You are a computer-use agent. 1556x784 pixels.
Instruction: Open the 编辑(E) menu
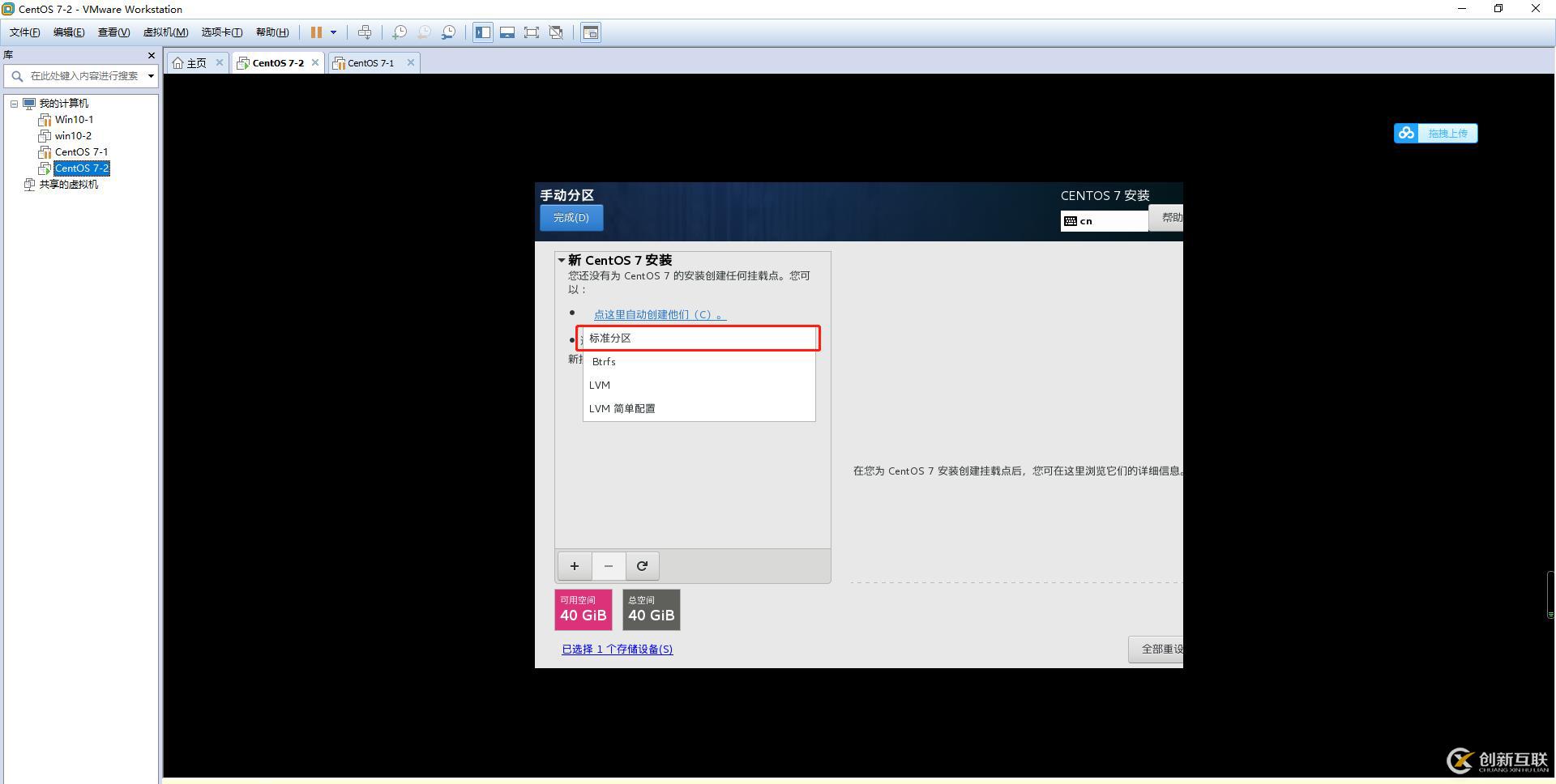coord(68,32)
